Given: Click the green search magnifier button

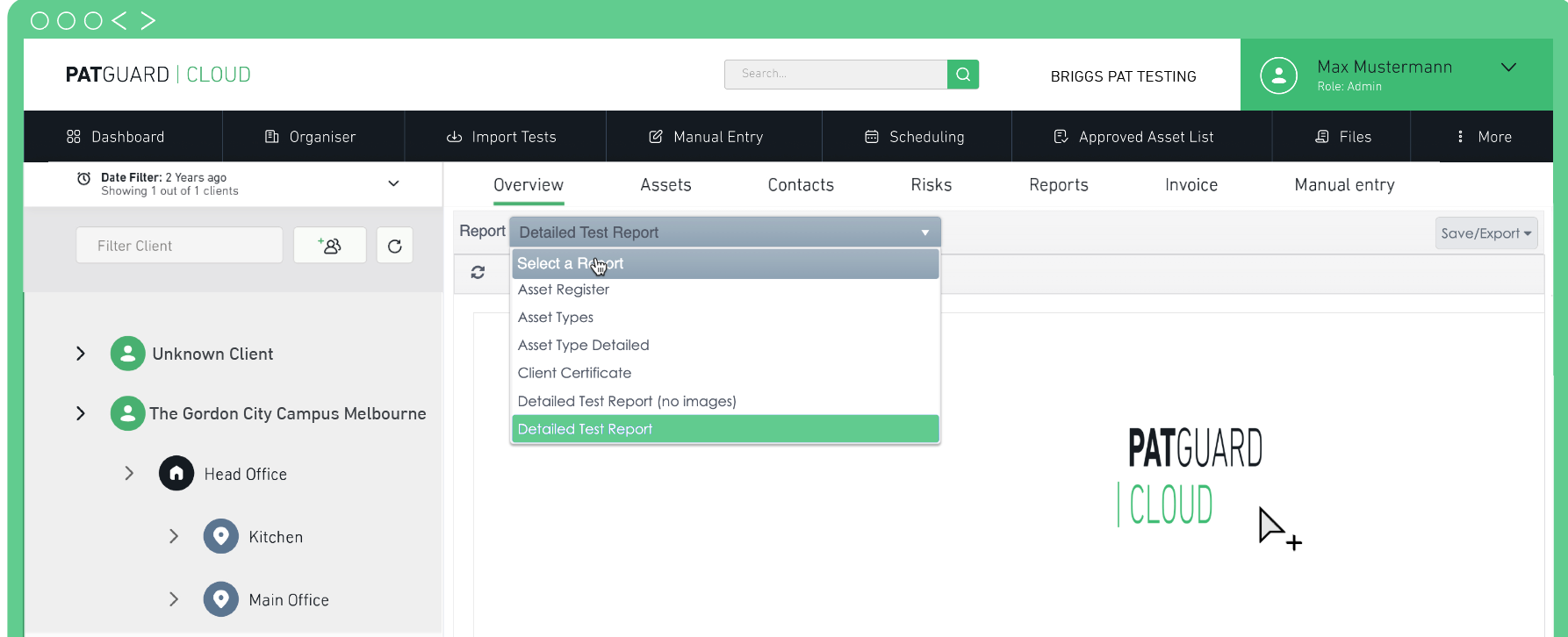Looking at the screenshot, I should pos(963,75).
